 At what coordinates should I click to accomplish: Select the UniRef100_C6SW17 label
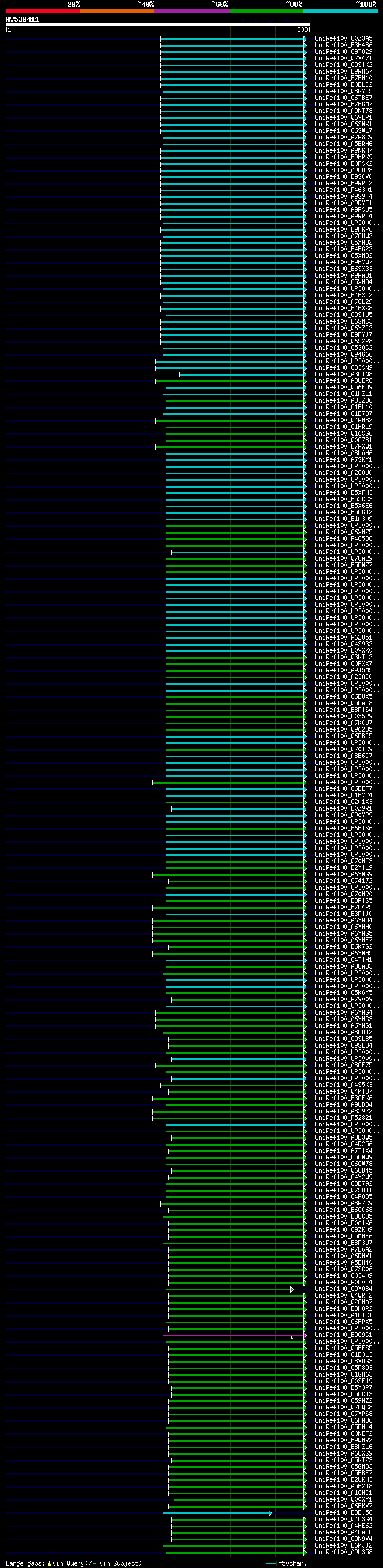click(x=344, y=131)
